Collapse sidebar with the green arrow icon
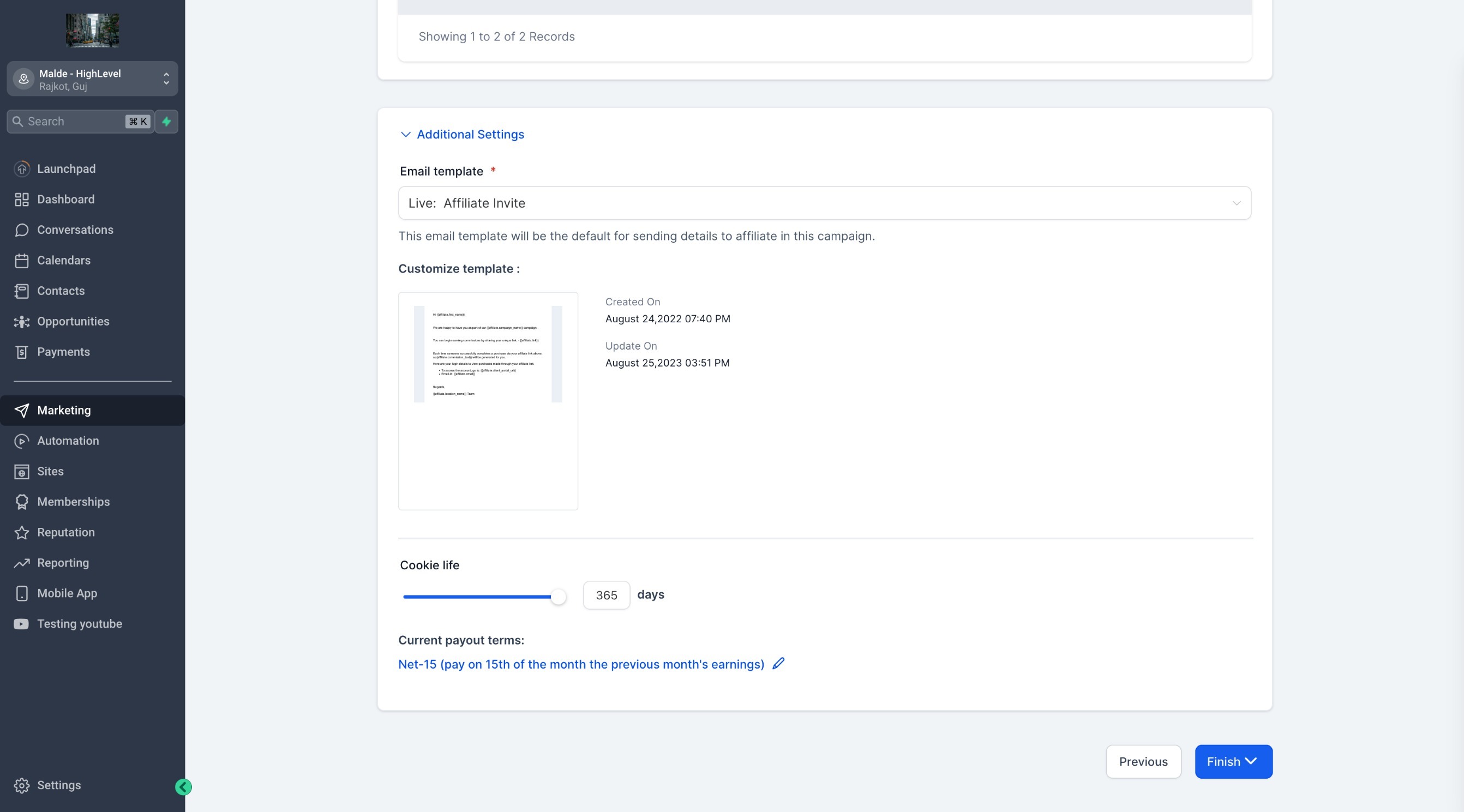1464x812 pixels. pyautogui.click(x=183, y=787)
